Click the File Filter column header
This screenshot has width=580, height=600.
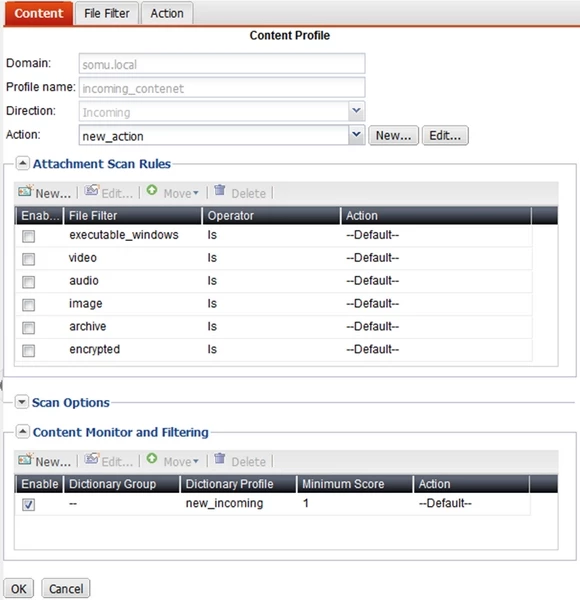click(x=133, y=215)
